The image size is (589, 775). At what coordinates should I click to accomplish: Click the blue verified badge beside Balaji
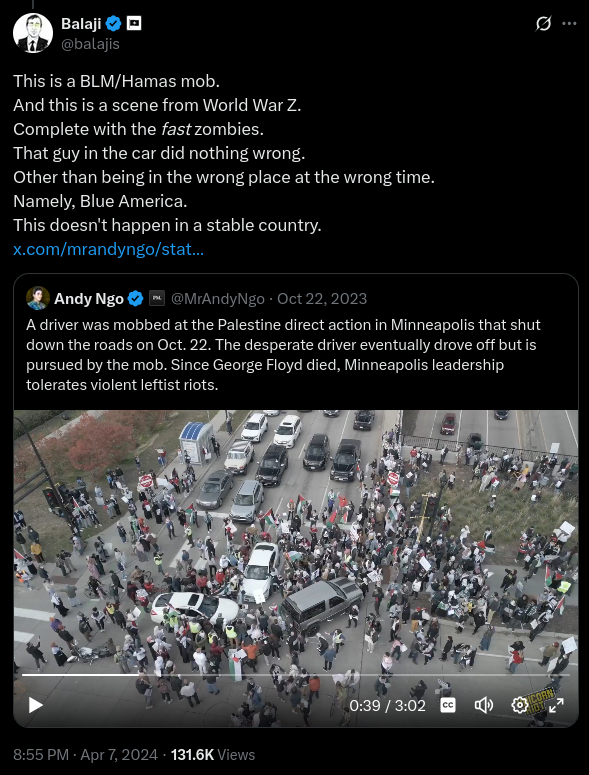[x=114, y=23]
